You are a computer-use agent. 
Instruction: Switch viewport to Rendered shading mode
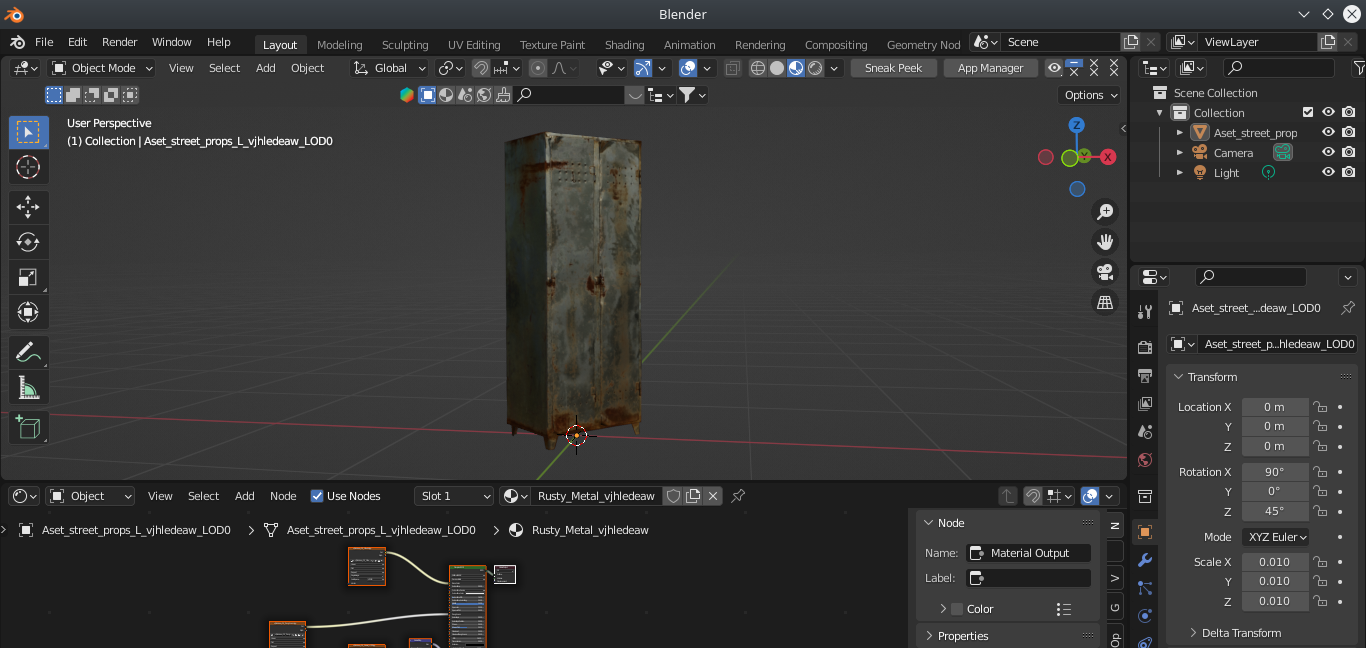click(x=815, y=67)
